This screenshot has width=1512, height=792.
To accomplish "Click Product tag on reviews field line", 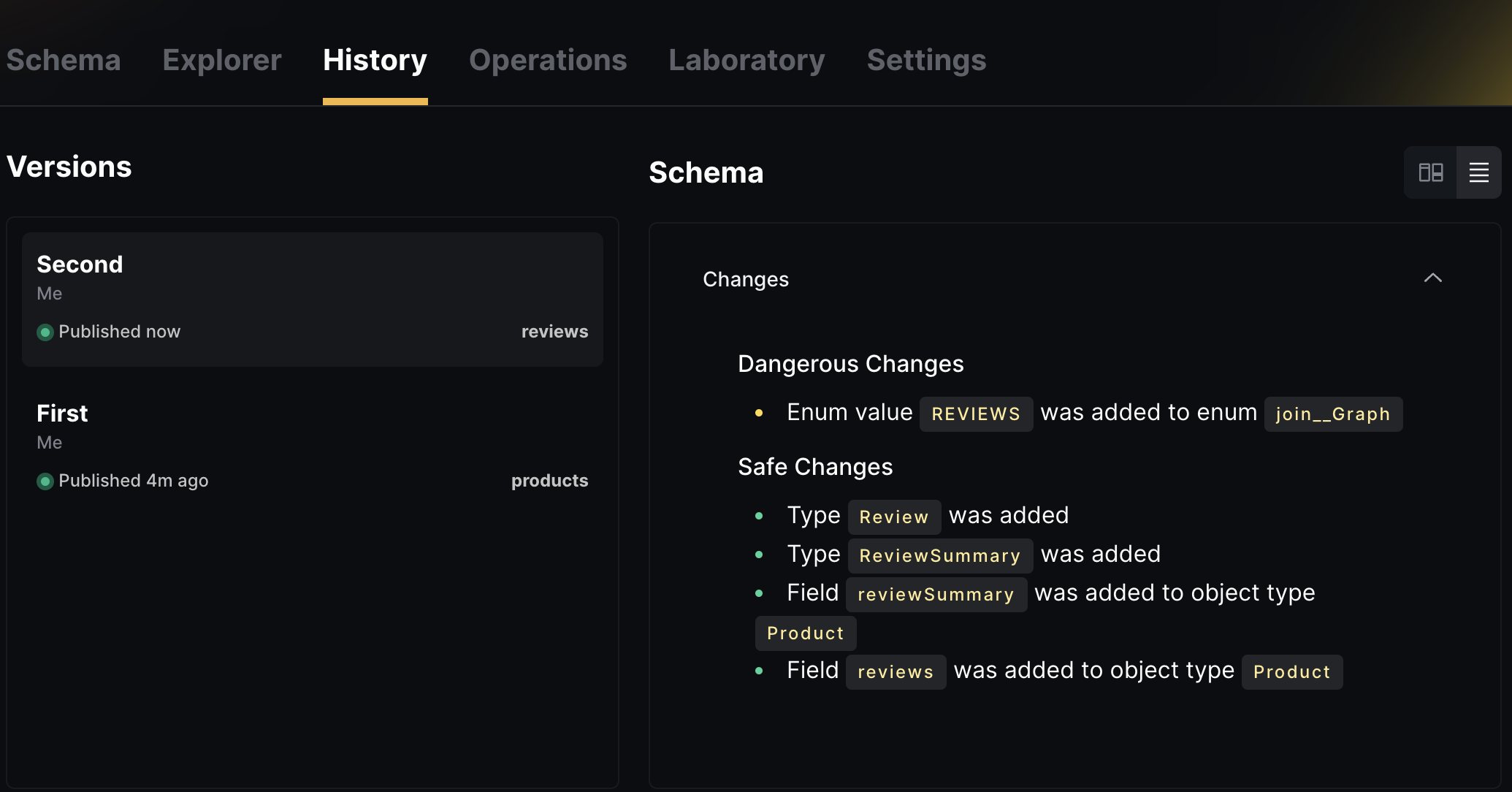I will (1292, 672).
